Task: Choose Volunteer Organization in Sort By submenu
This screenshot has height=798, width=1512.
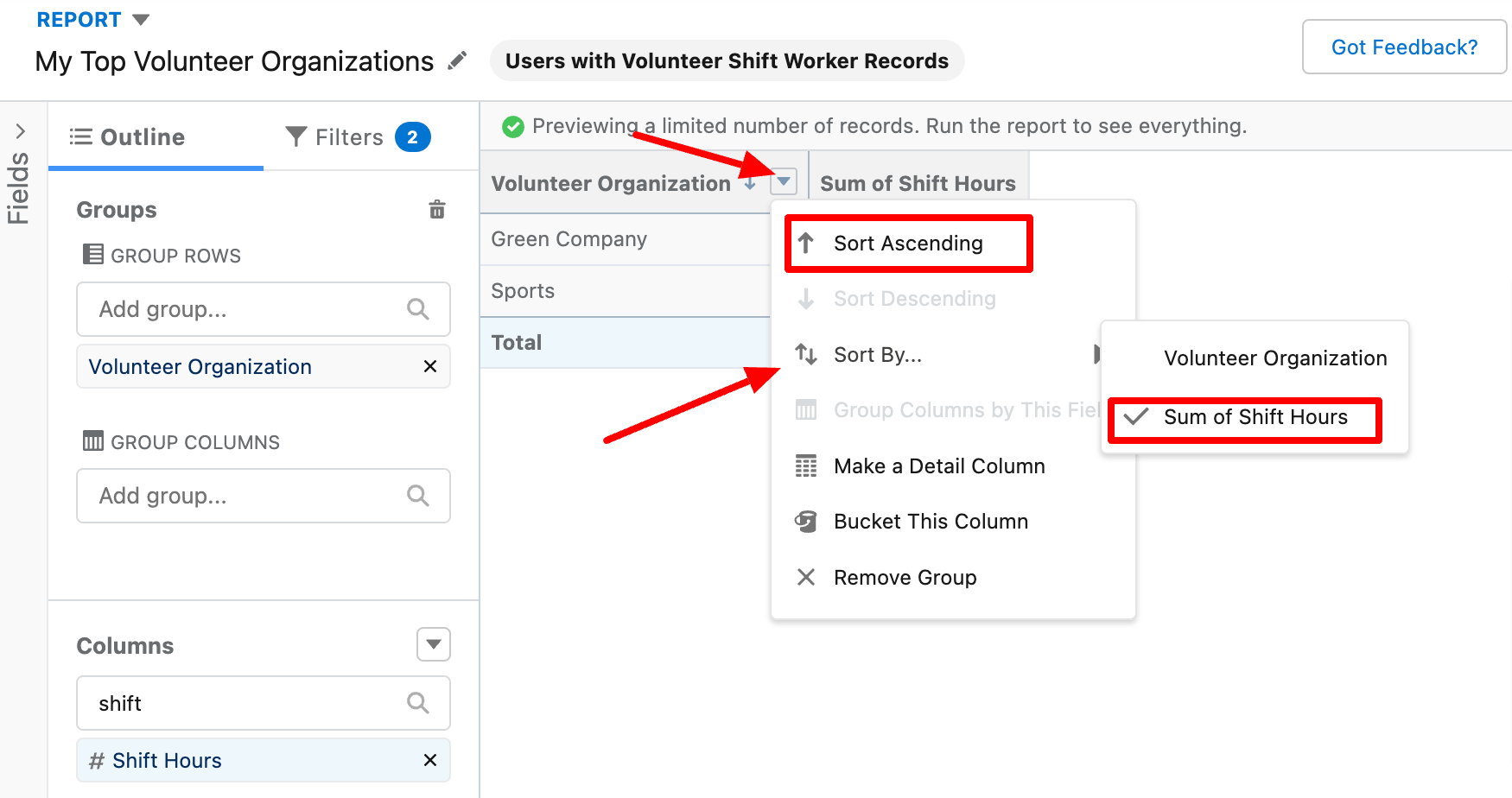Action: 1274,358
